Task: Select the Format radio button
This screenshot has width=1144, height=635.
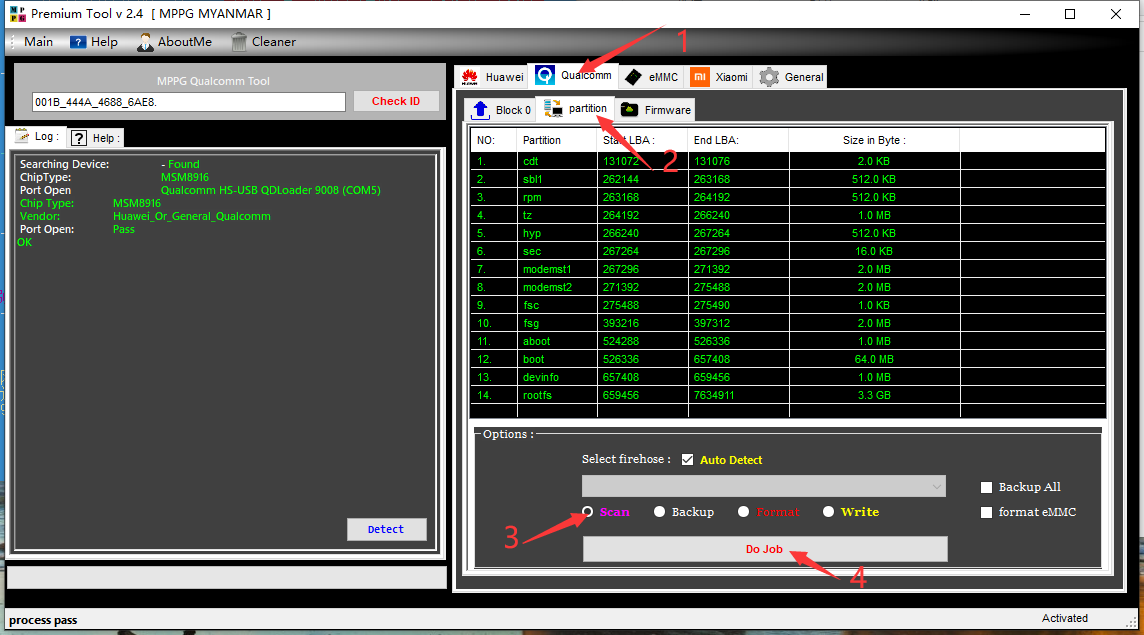Action: 743,512
